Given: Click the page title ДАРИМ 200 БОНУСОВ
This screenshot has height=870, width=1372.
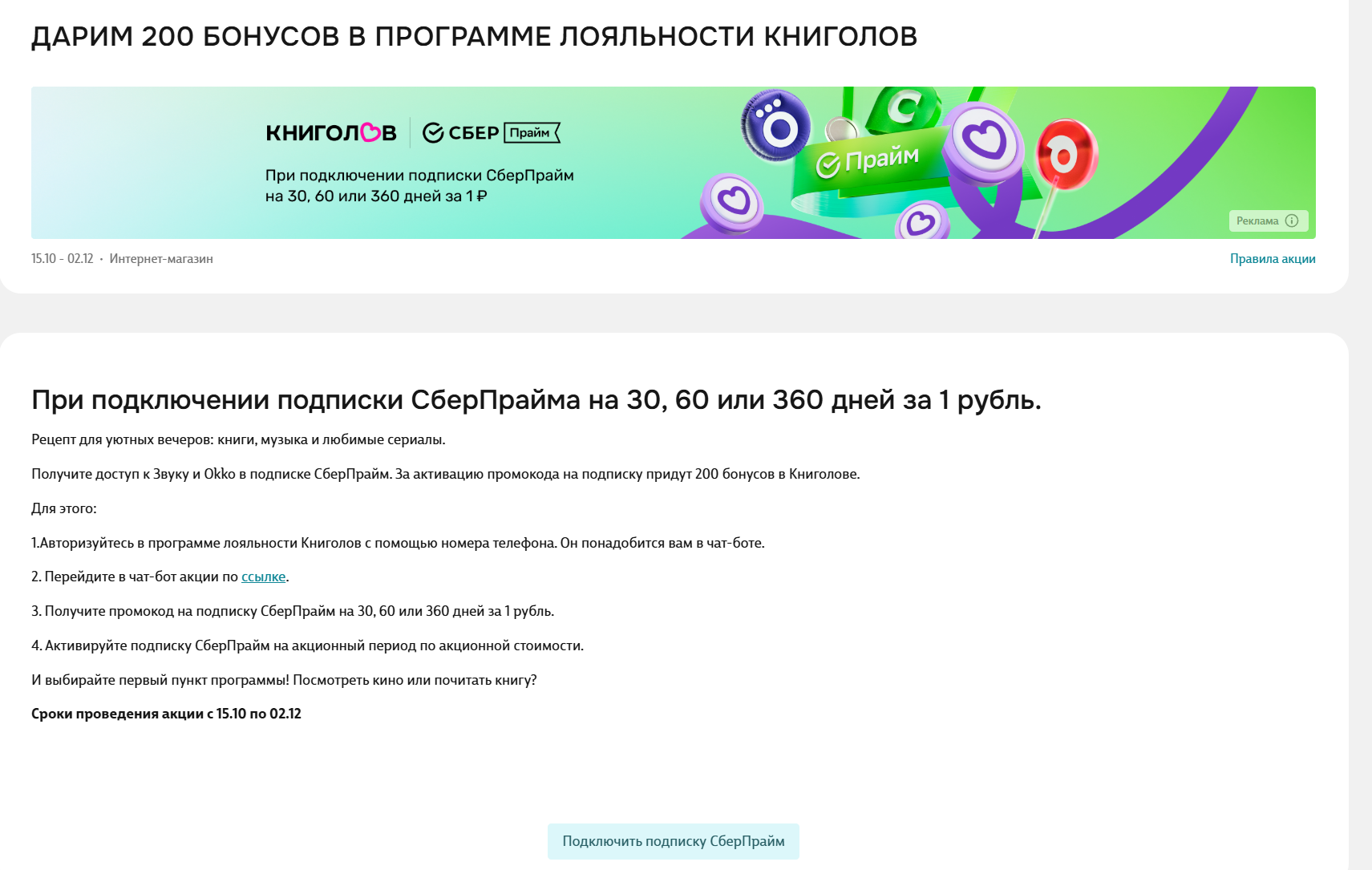Looking at the screenshot, I should point(474,36).
